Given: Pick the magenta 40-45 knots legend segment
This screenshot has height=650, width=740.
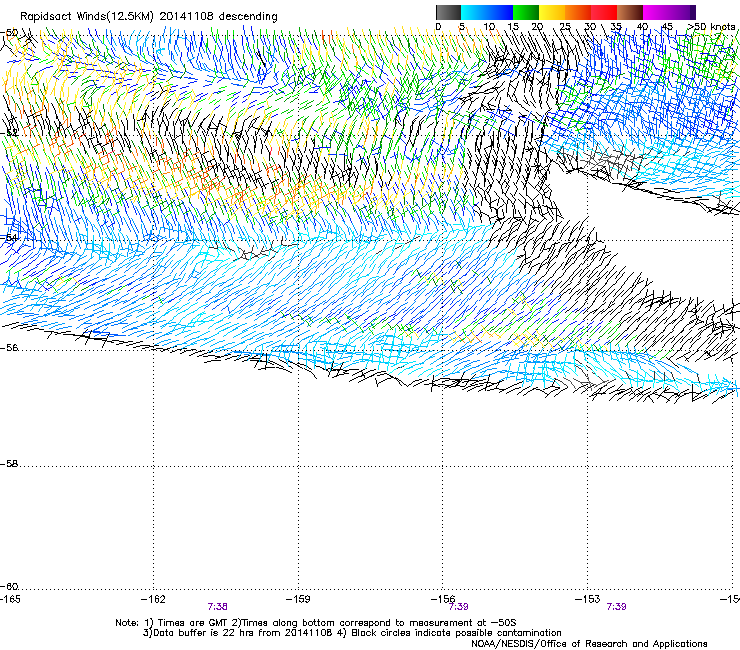Looking at the screenshot, I should [656, 12].
